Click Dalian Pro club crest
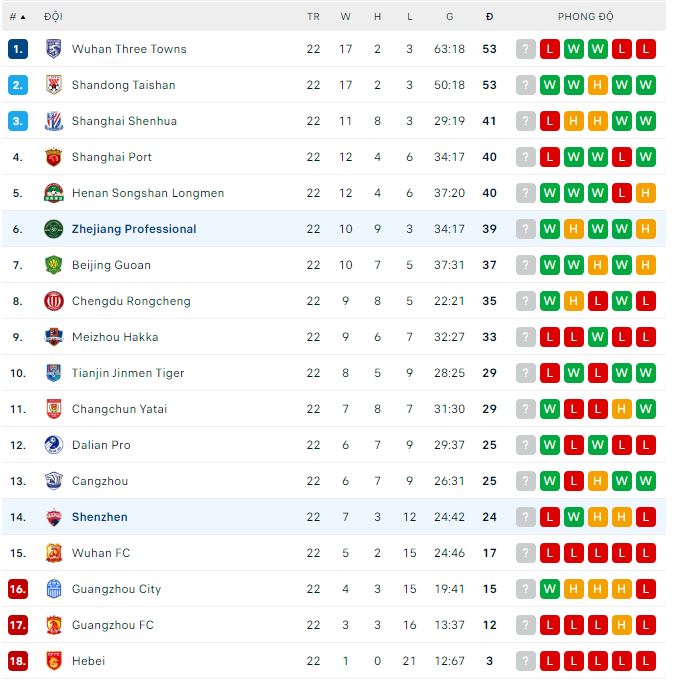This screenshot has height=680, width=674. pos(54,445)
